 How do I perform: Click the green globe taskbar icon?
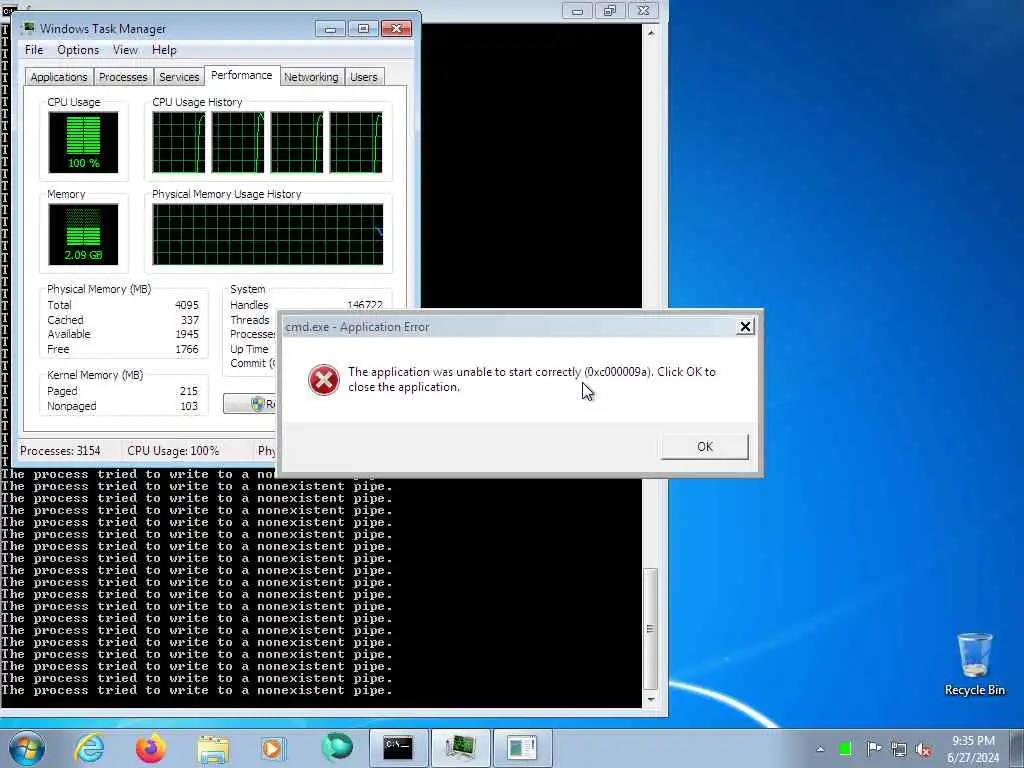coord(336,747)
